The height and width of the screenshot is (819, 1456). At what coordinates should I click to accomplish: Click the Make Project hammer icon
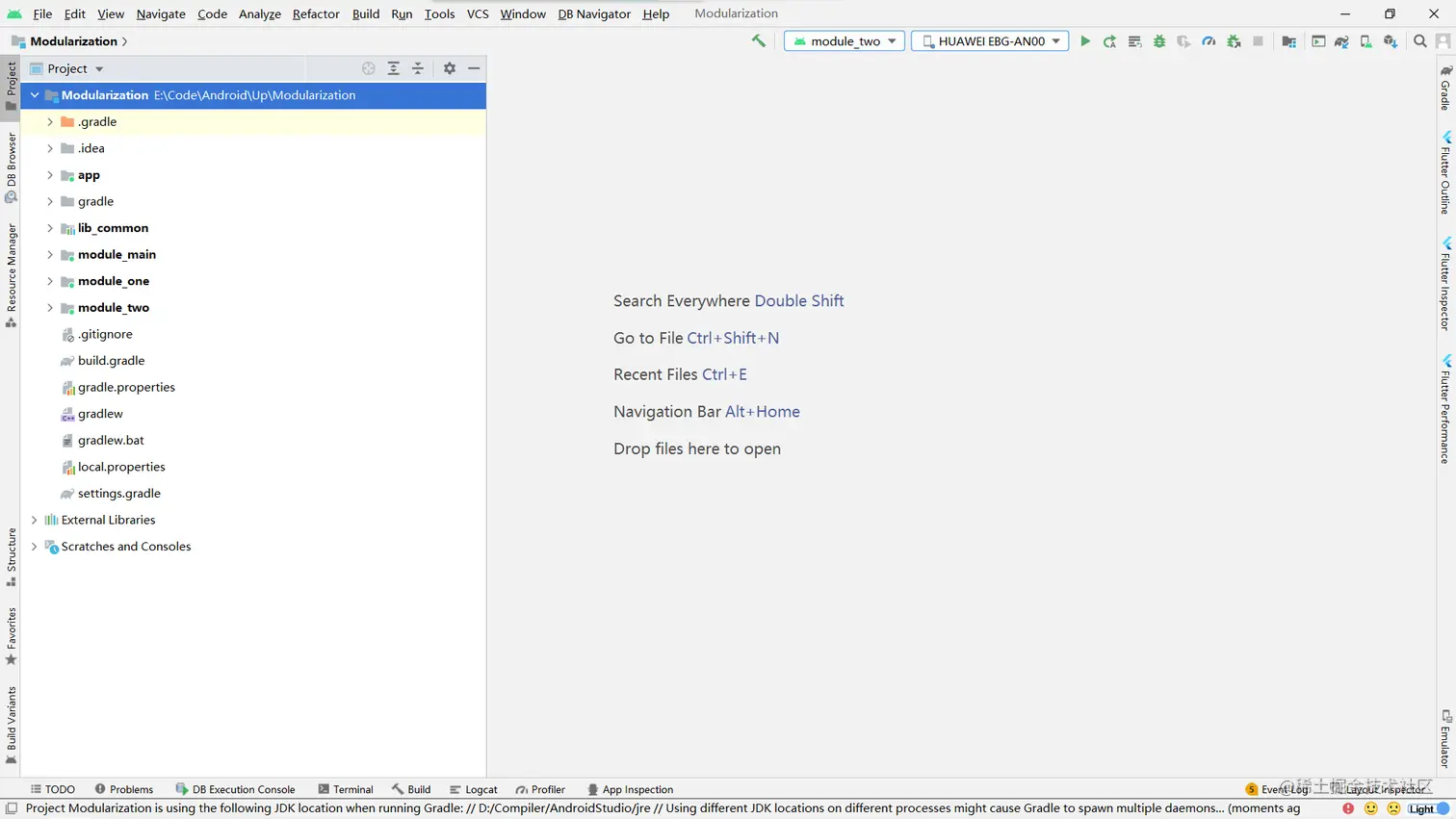tap(759, 40)
